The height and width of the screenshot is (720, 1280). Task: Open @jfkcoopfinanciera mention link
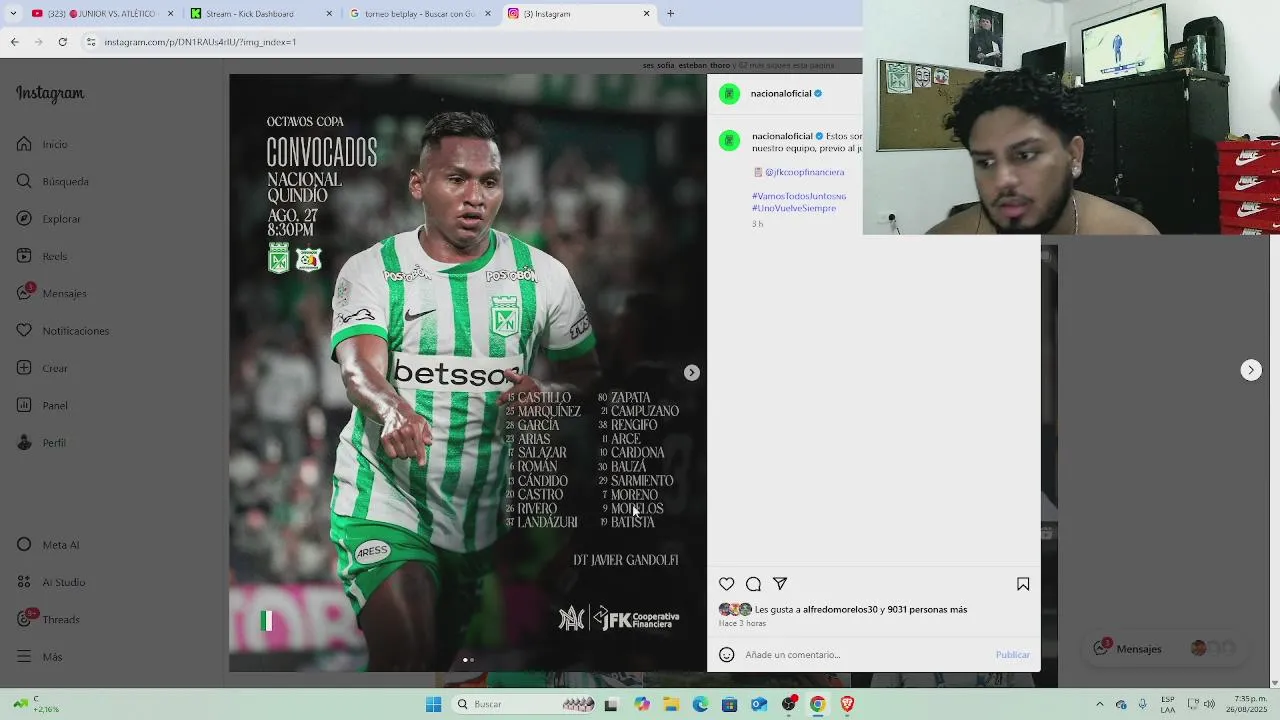point(805,172)
